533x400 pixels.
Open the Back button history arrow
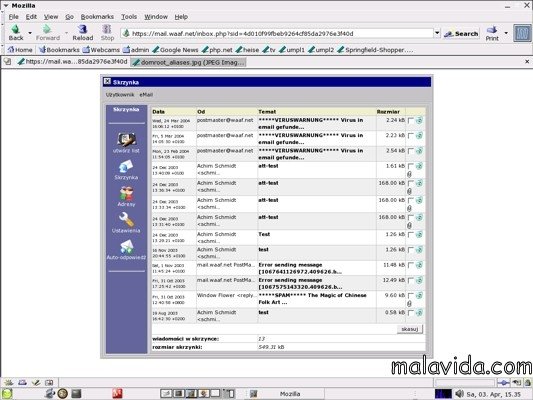point(30,33)
